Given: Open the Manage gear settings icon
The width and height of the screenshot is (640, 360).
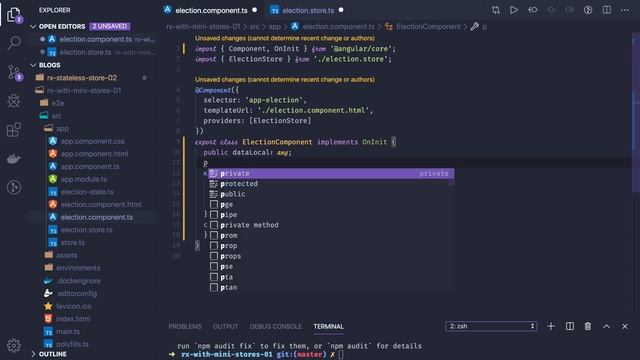Looking at the screenshot, I should click(x=14, y=345).
